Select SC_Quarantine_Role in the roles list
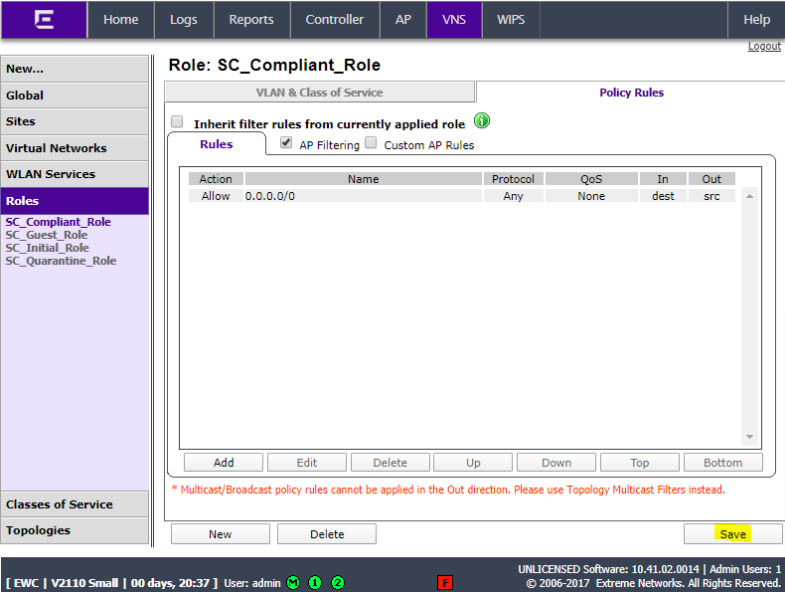The image size is (785, 592). click(x=61, y=261)
